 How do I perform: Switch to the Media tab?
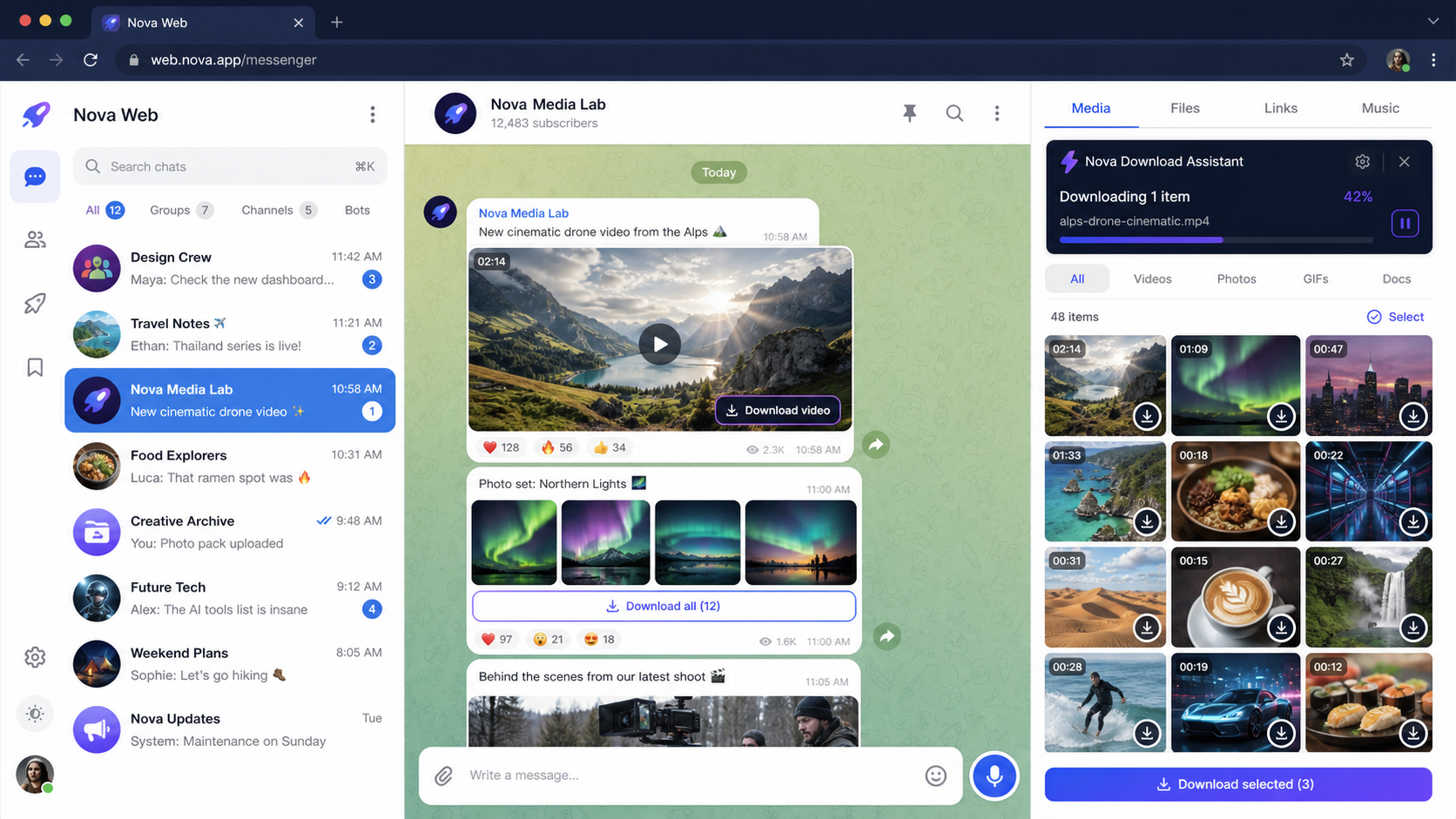point(1091,108)
